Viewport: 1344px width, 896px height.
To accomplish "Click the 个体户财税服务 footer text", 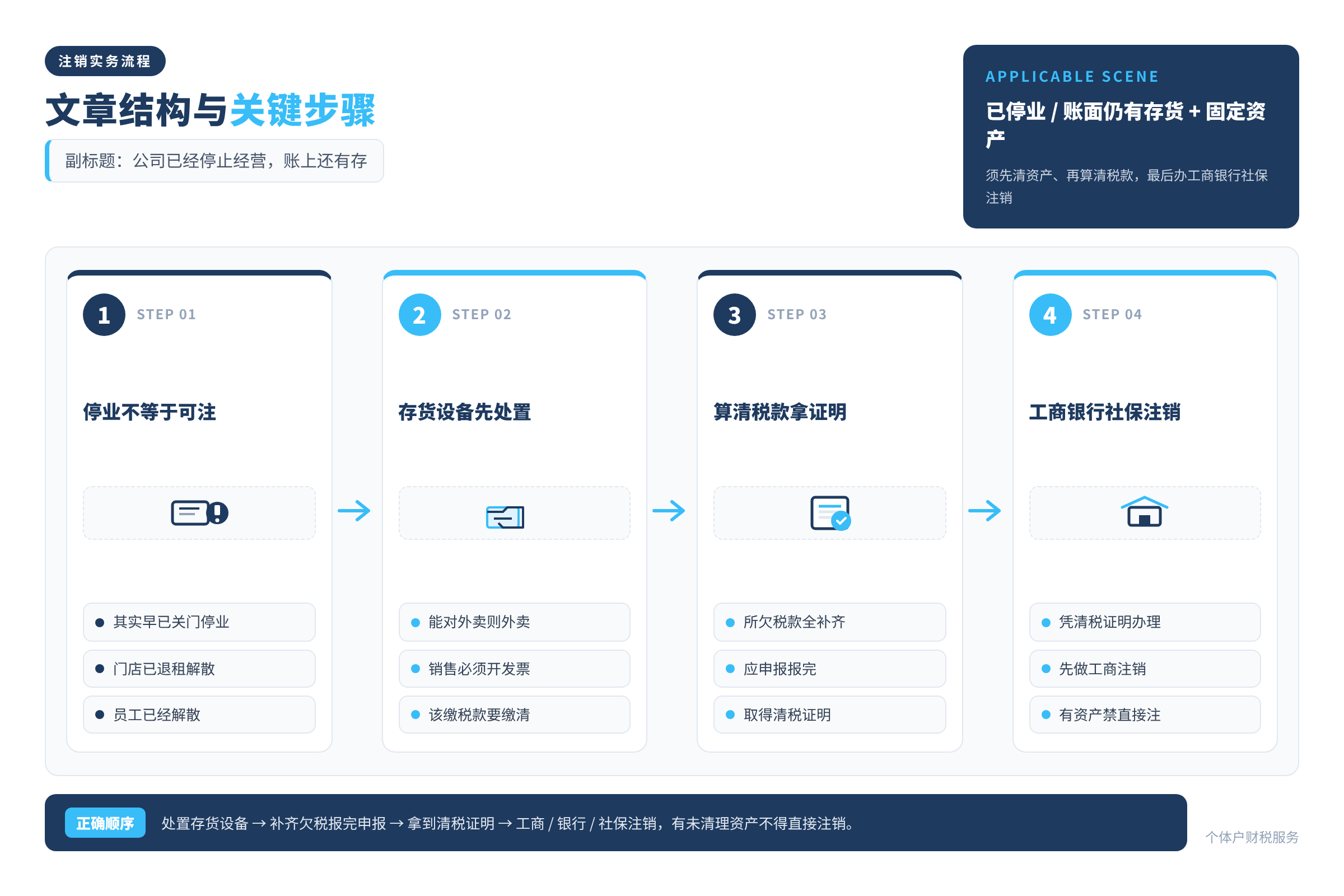I will point(1252,837).
